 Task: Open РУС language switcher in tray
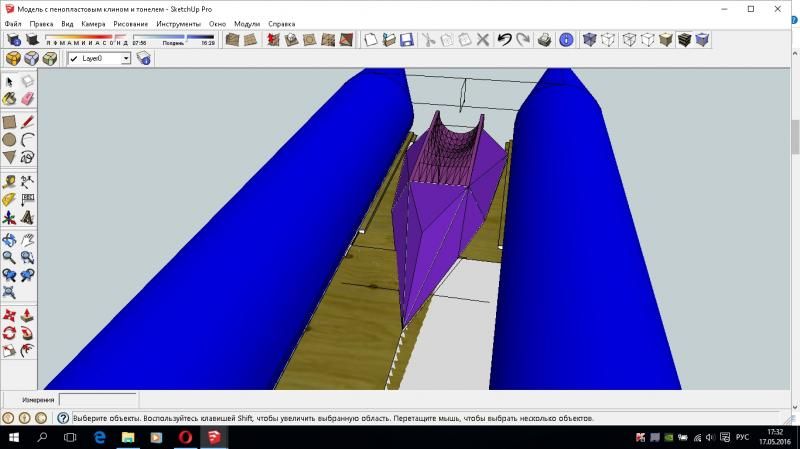click(x=742, y=438)
